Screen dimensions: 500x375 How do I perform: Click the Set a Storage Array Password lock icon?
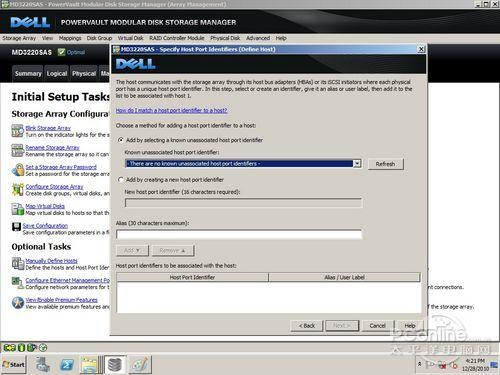point(17,170)
